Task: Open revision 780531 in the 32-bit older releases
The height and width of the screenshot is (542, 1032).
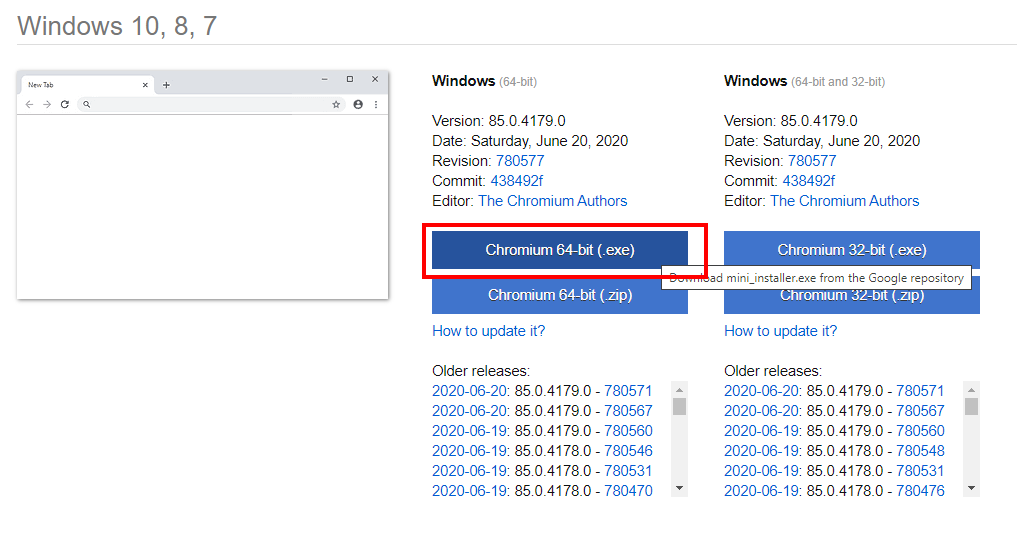Action: coord(920,471)
